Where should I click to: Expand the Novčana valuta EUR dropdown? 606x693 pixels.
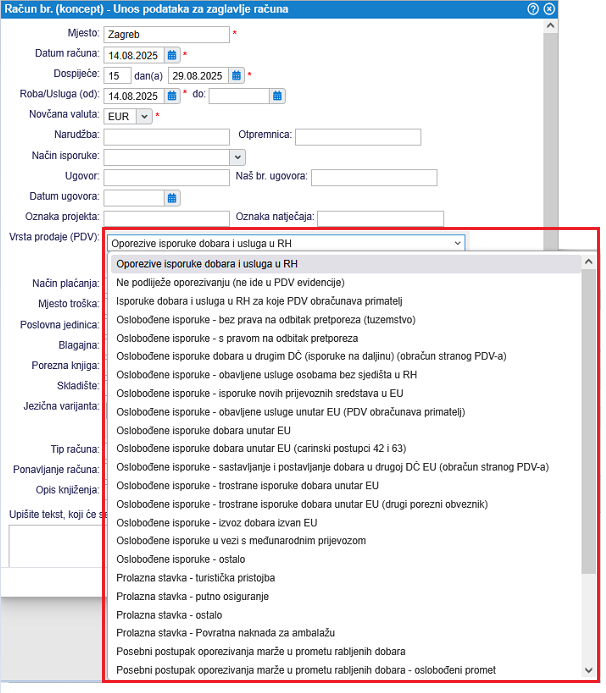(144, 116)
